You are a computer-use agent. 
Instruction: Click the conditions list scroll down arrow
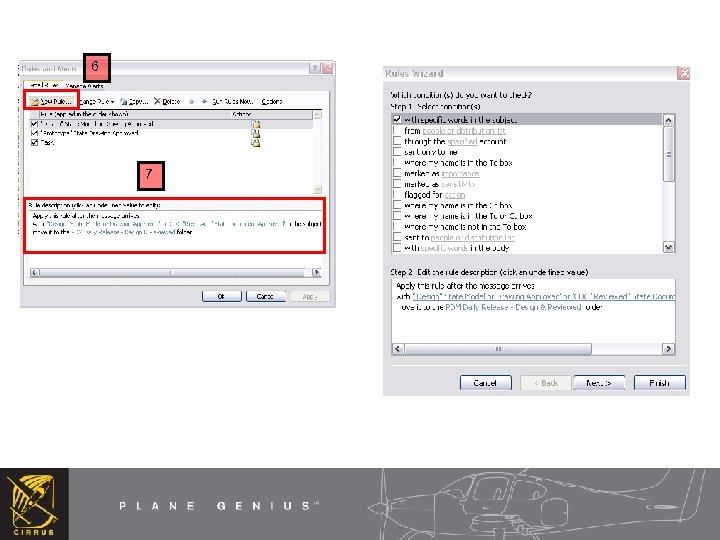[669, 248]
